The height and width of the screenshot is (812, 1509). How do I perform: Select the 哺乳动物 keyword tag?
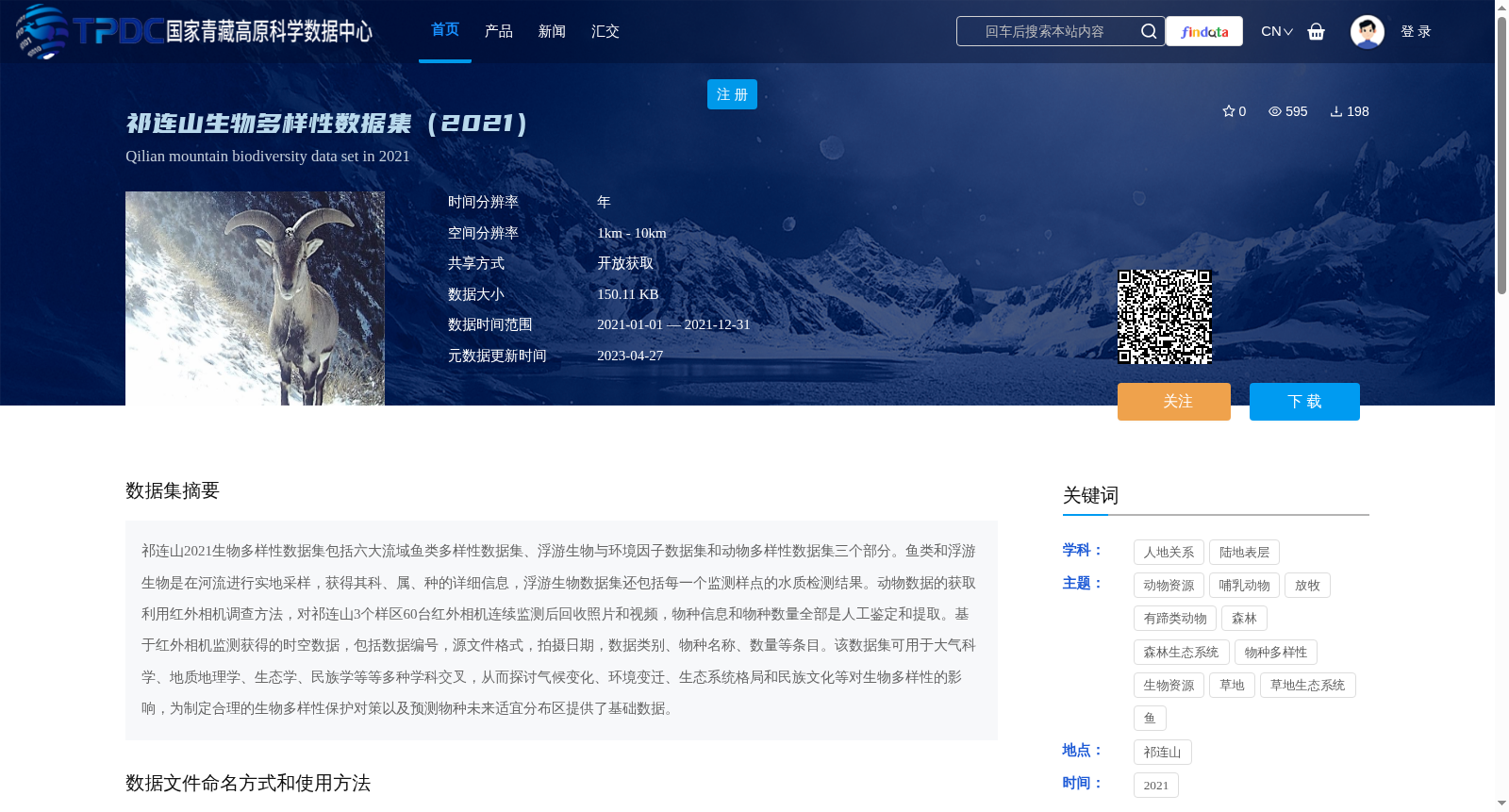click(1244, 586)
